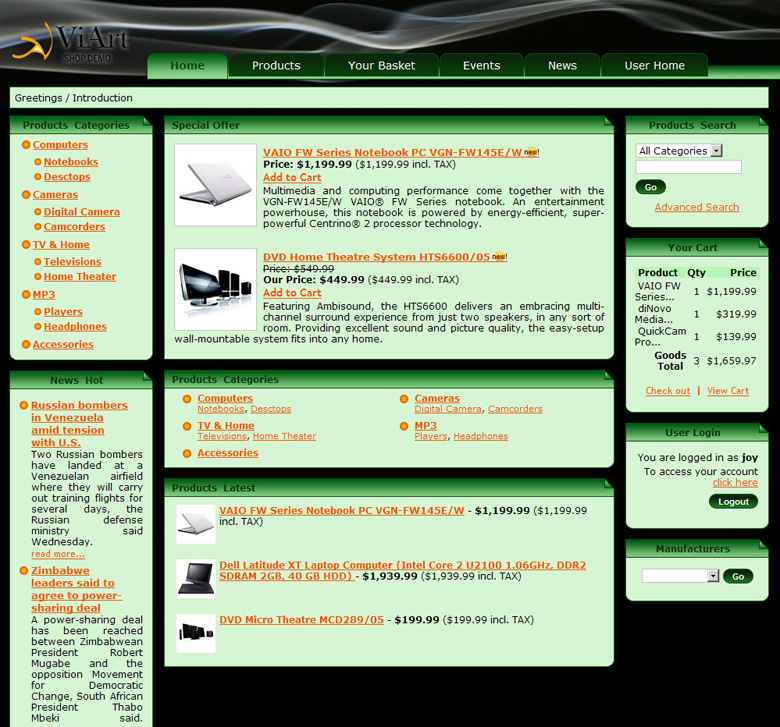Click the View Cart link

pos(728,391)
